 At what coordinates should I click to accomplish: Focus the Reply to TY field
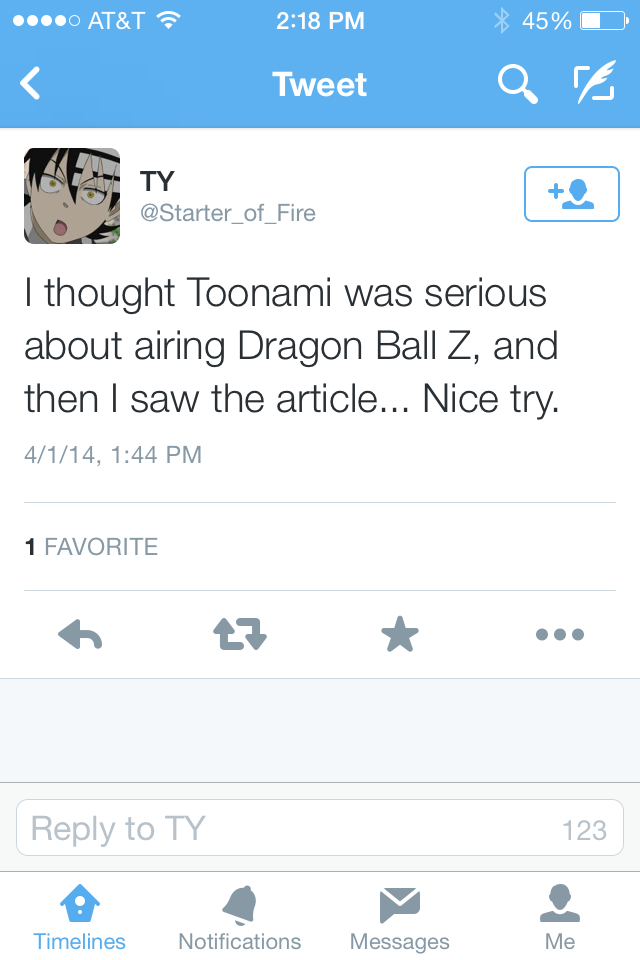click(x=320, y=828)
